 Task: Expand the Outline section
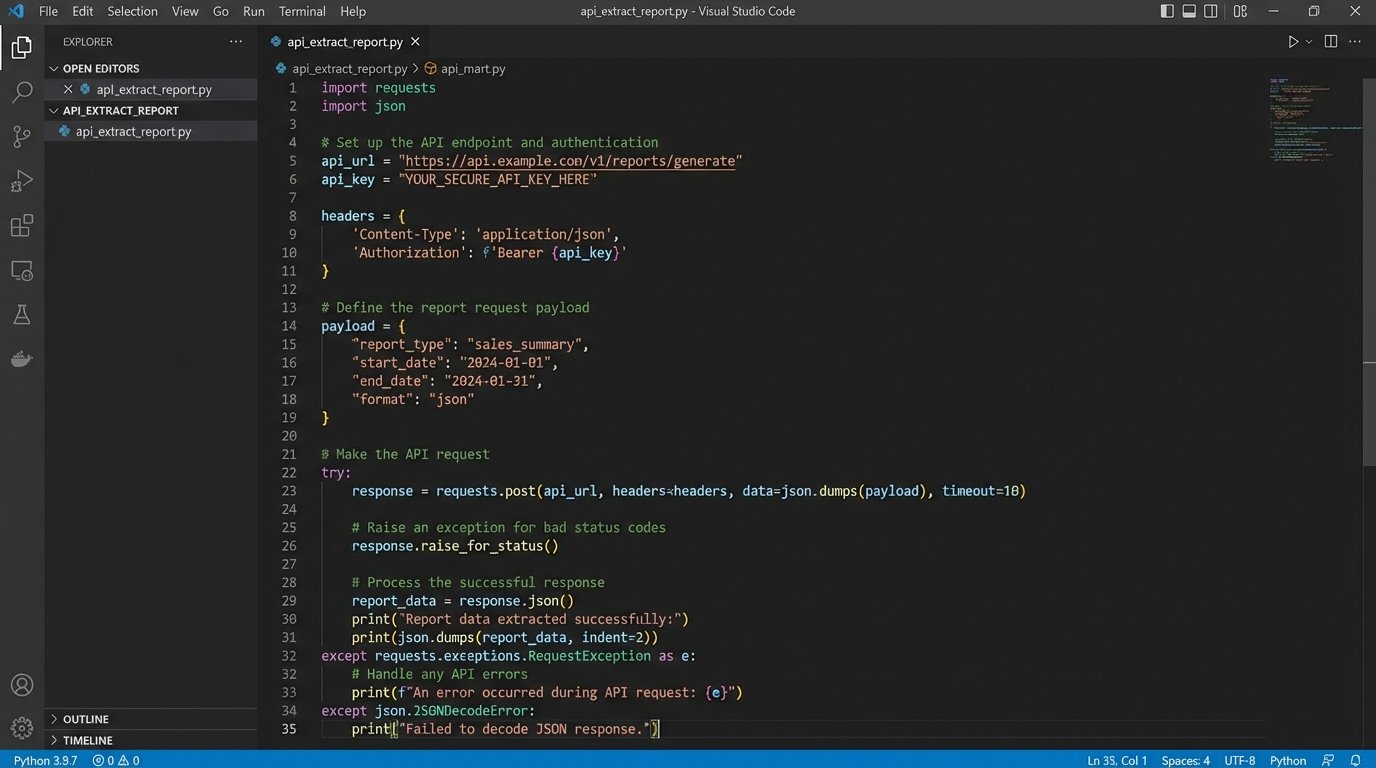(x=86, y=719)
